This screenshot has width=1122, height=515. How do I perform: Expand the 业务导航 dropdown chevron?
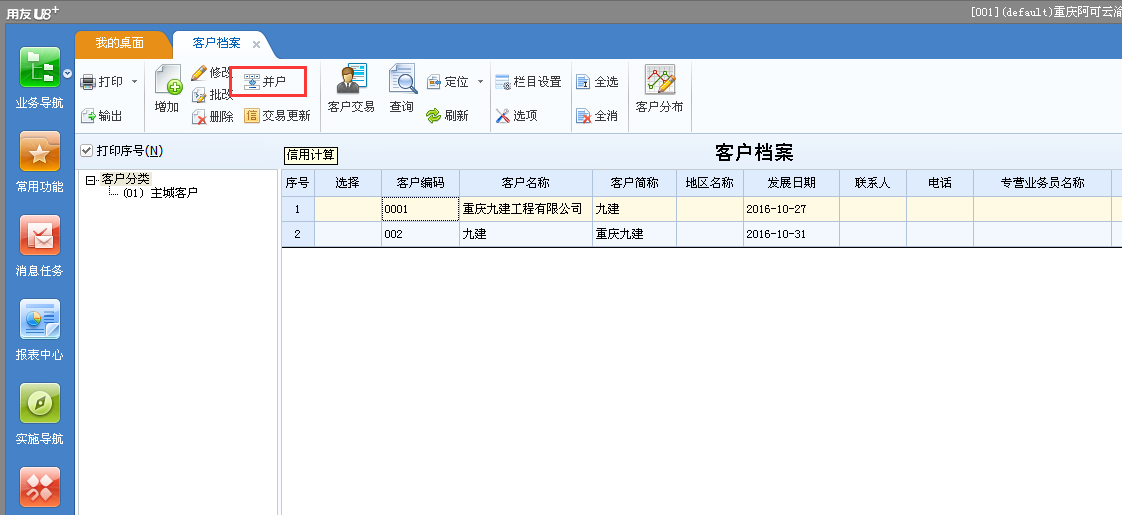(x=67, y=73)
